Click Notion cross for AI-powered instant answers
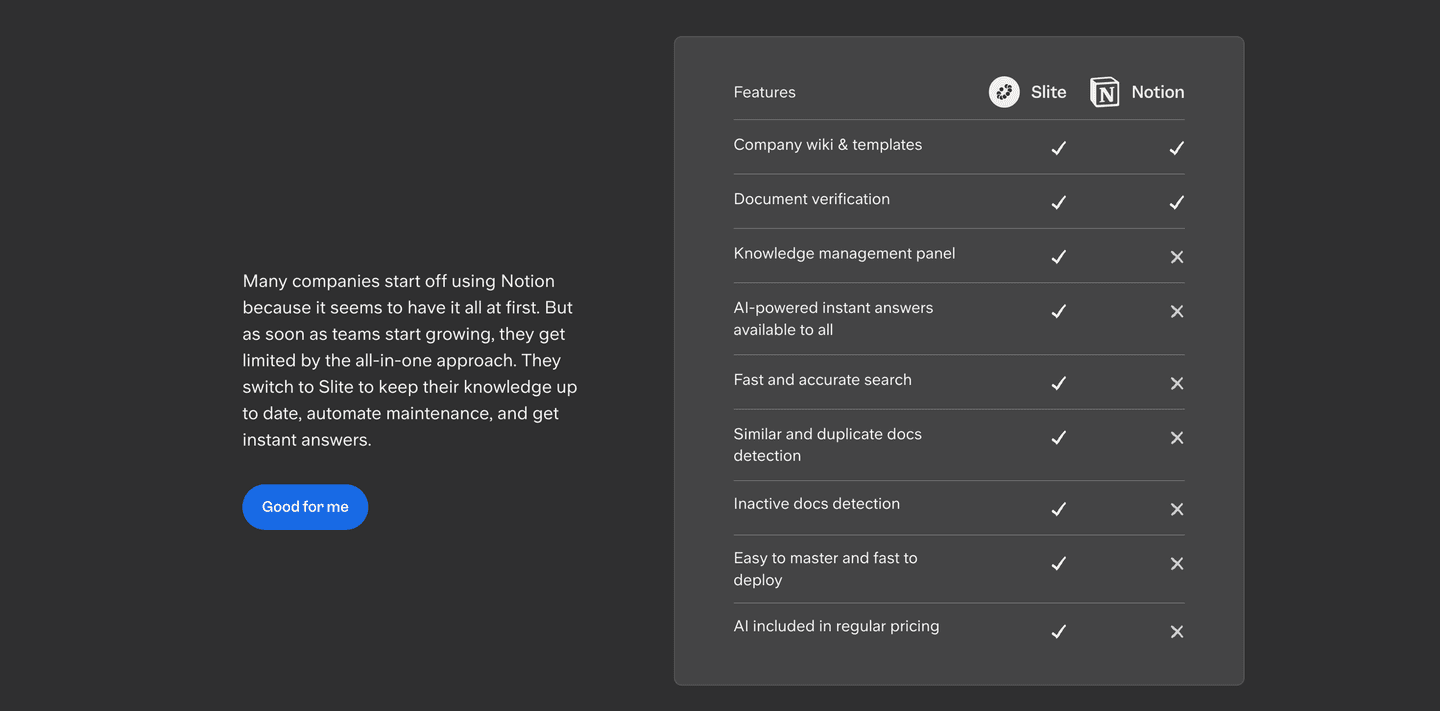The height and width of the screenshot is (711, 1440). click(x=1177, y=311)
